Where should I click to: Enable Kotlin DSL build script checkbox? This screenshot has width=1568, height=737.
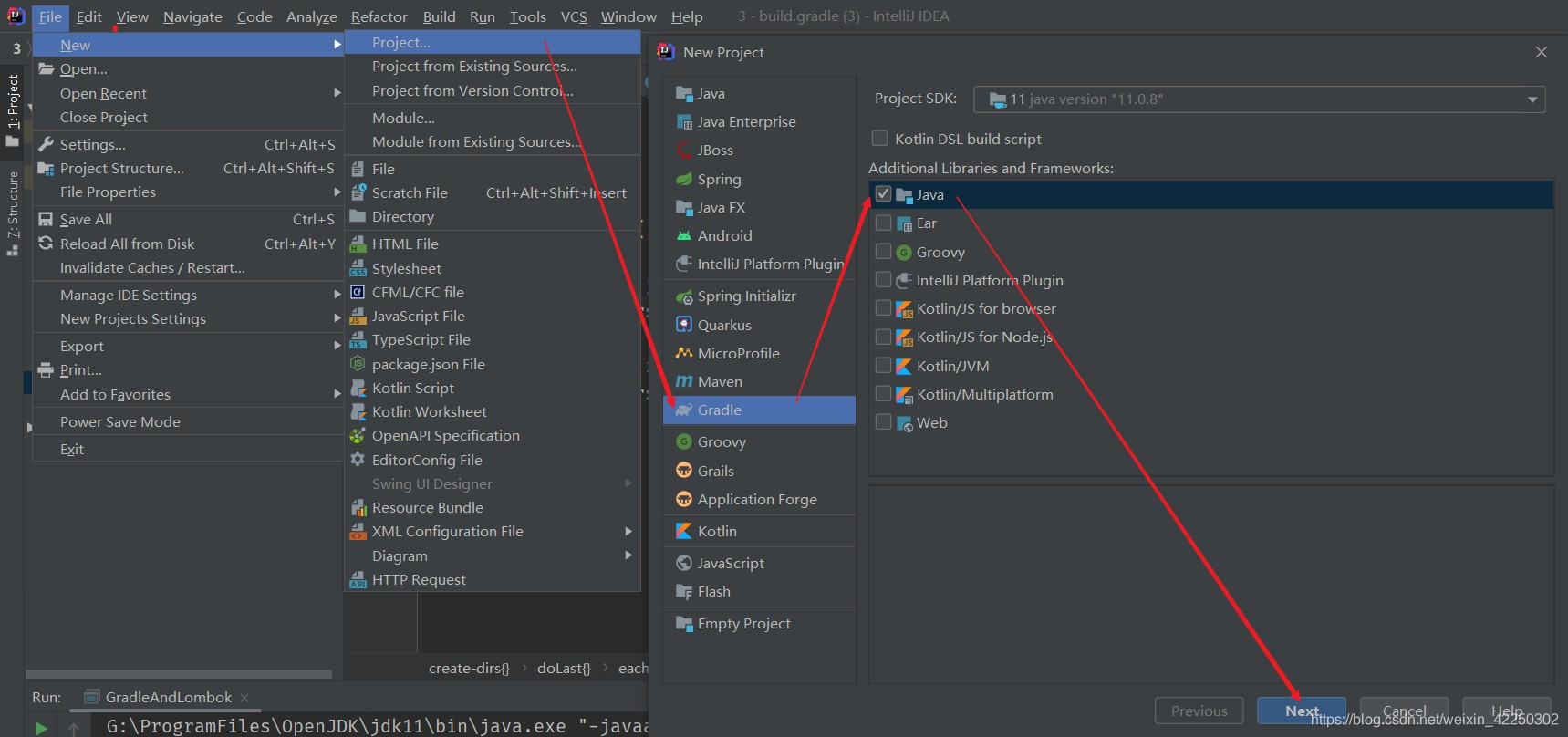point(879,139)
